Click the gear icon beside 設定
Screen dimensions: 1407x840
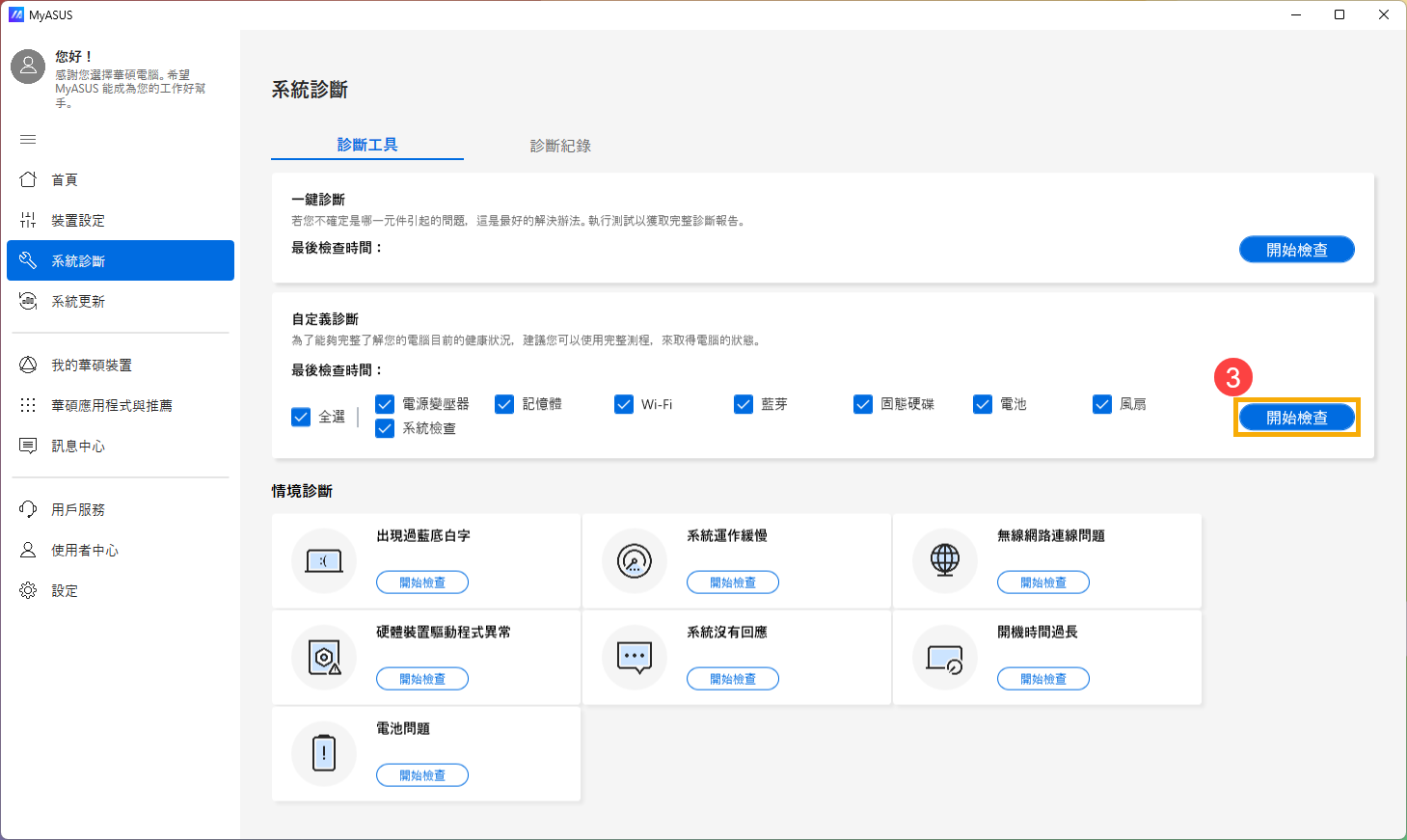point(28,590)
